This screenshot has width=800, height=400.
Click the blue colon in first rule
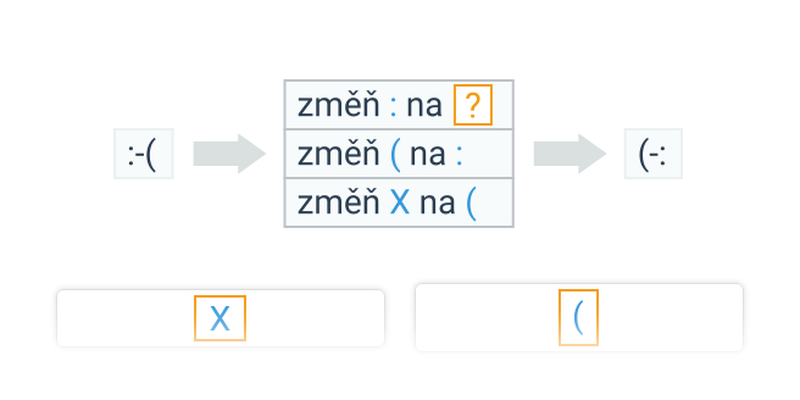(393, 107)
